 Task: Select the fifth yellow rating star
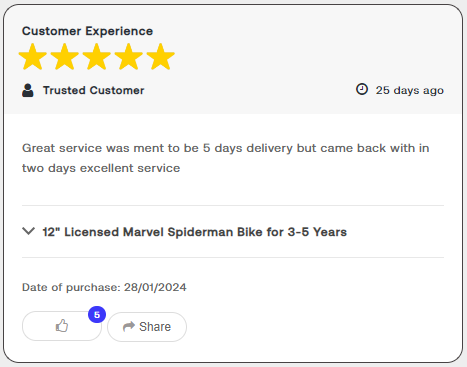pyautogui.click(x=161, y=57)
